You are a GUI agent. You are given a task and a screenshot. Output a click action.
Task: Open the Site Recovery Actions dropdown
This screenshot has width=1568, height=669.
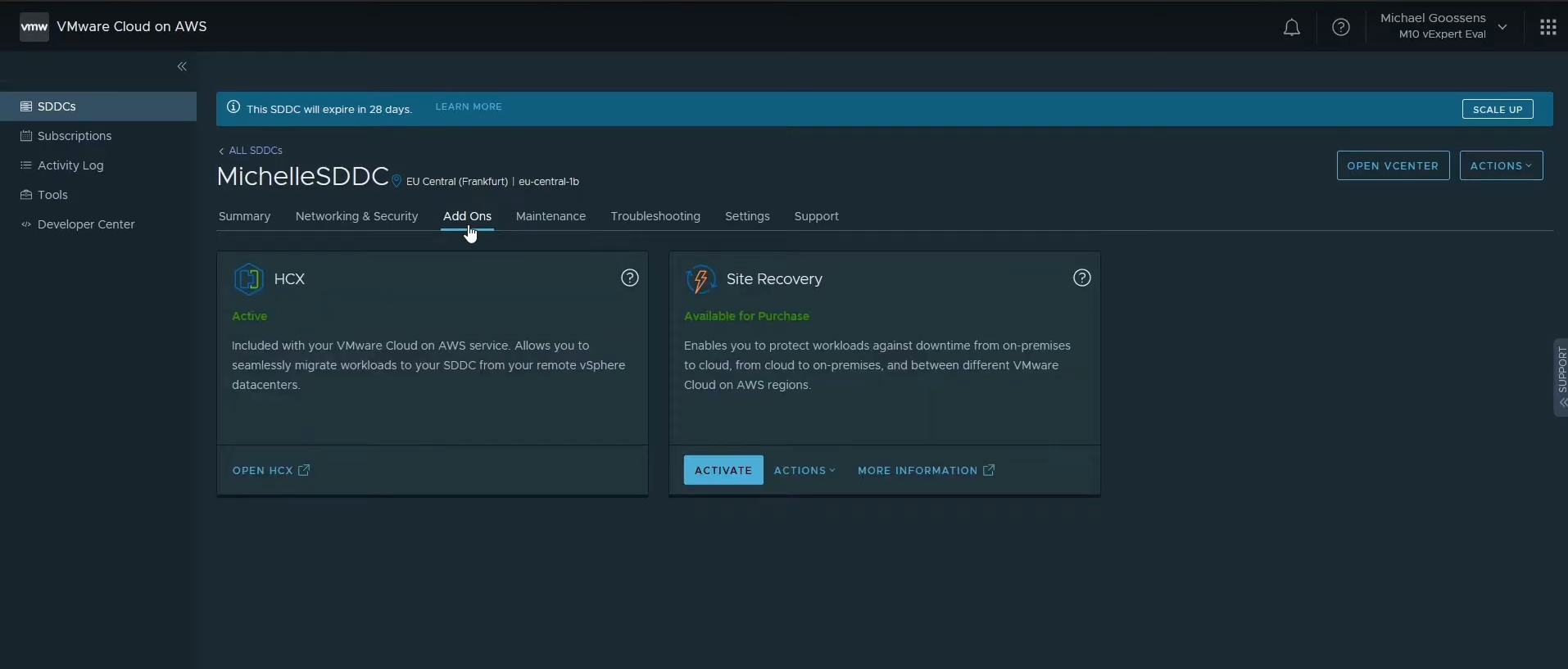click(x=804, y=470)
